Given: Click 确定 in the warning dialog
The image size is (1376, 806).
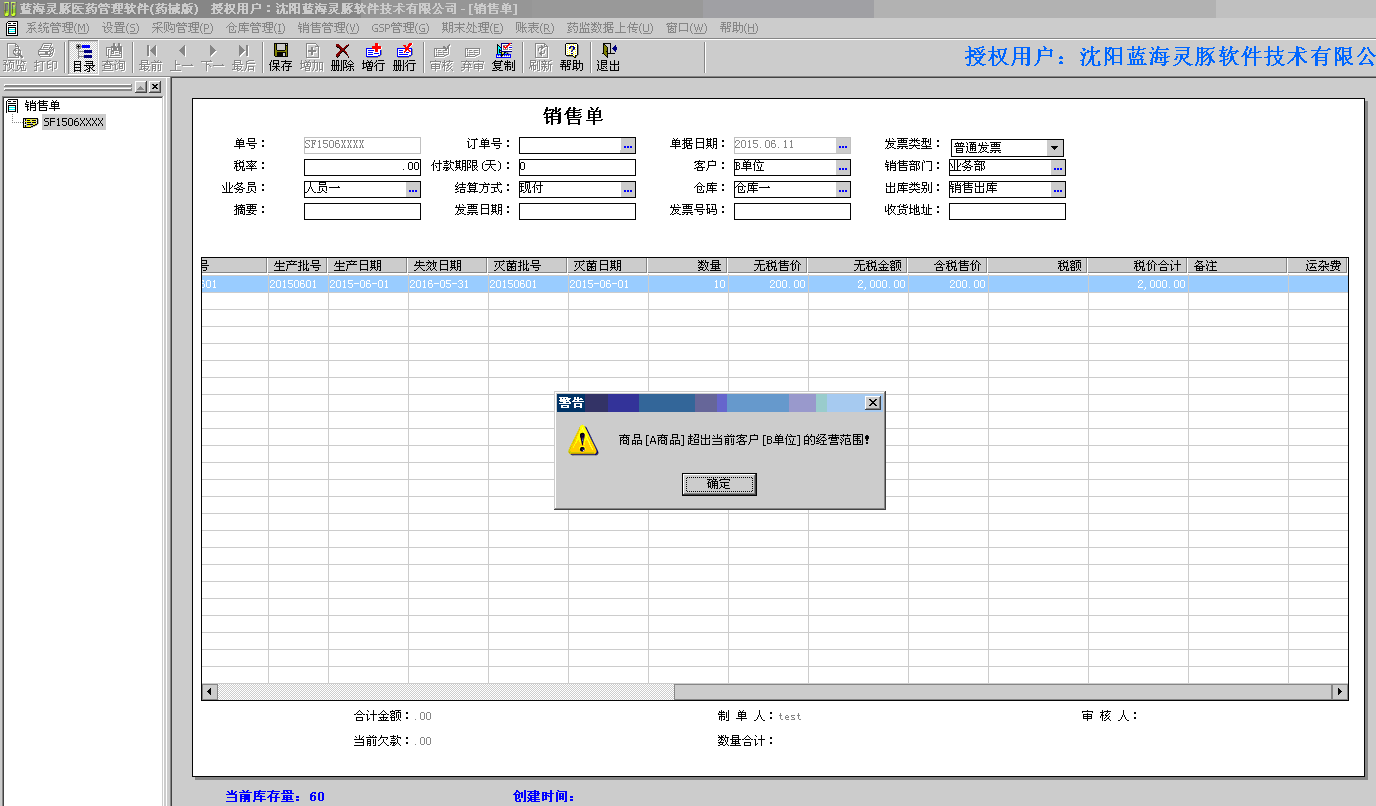Looking at the screenshot, I should [719, 484].
